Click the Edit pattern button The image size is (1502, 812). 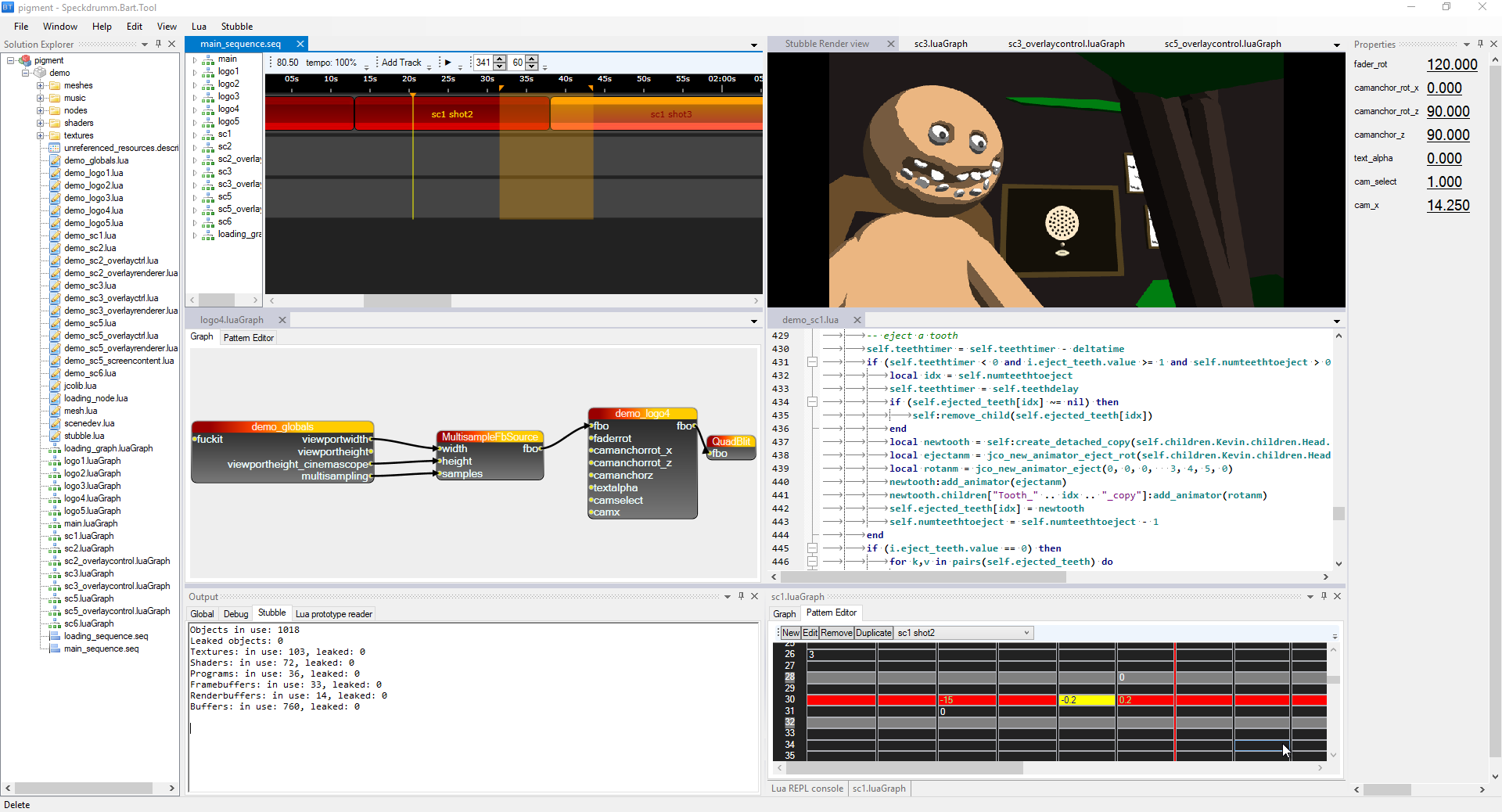tap(810, 633)
